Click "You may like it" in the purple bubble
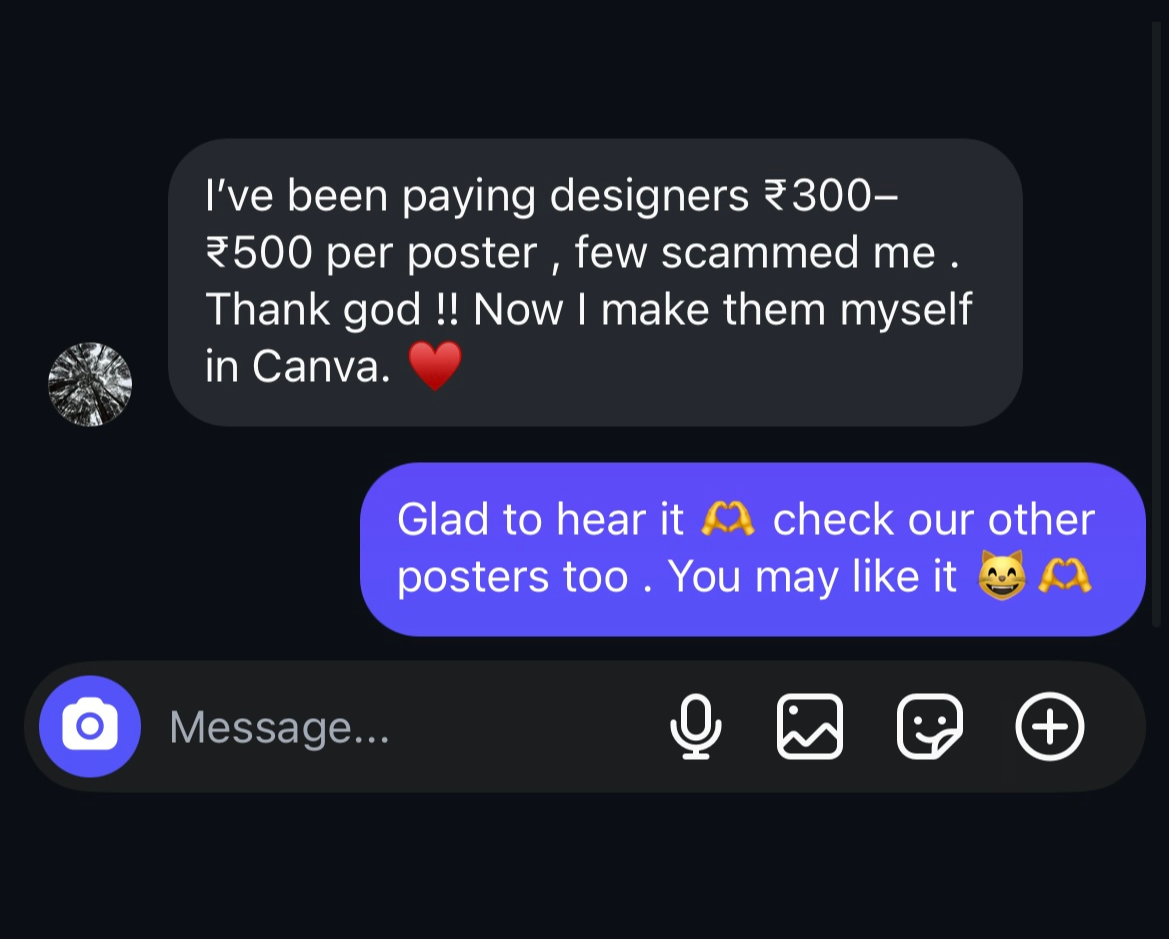The height and width of the screenshot is (939, 1169). [812, 577]
